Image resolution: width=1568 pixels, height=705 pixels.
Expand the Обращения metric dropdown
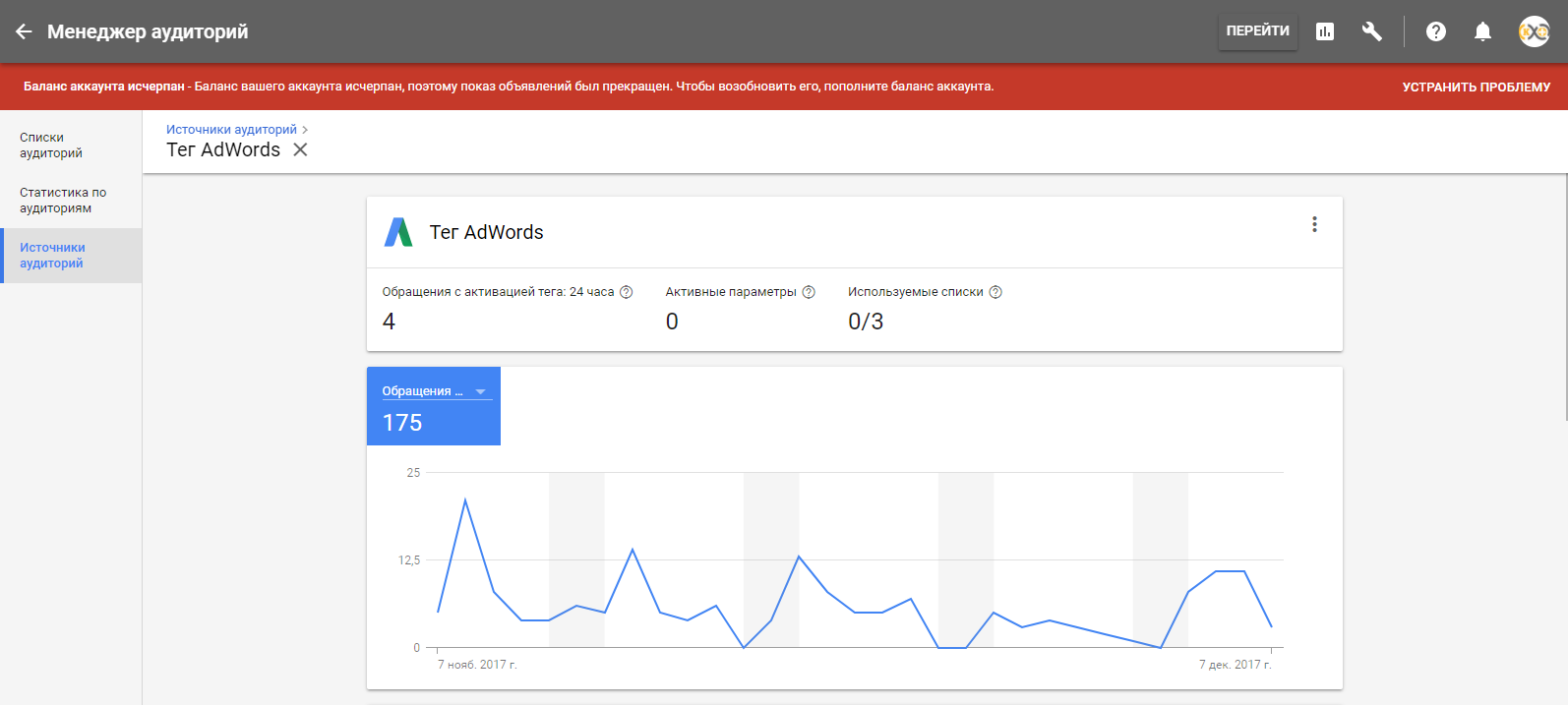click(436, 391)
